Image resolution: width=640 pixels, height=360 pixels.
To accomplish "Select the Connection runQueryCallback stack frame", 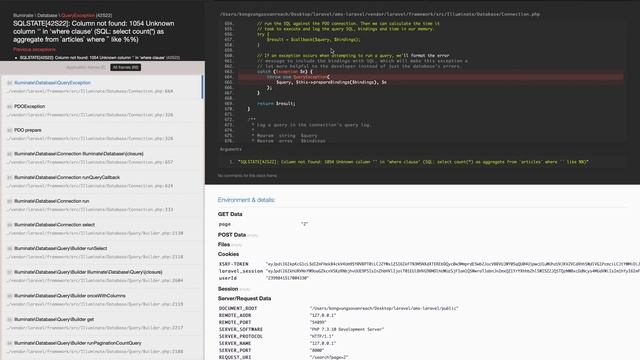I will tap(101, 181).
